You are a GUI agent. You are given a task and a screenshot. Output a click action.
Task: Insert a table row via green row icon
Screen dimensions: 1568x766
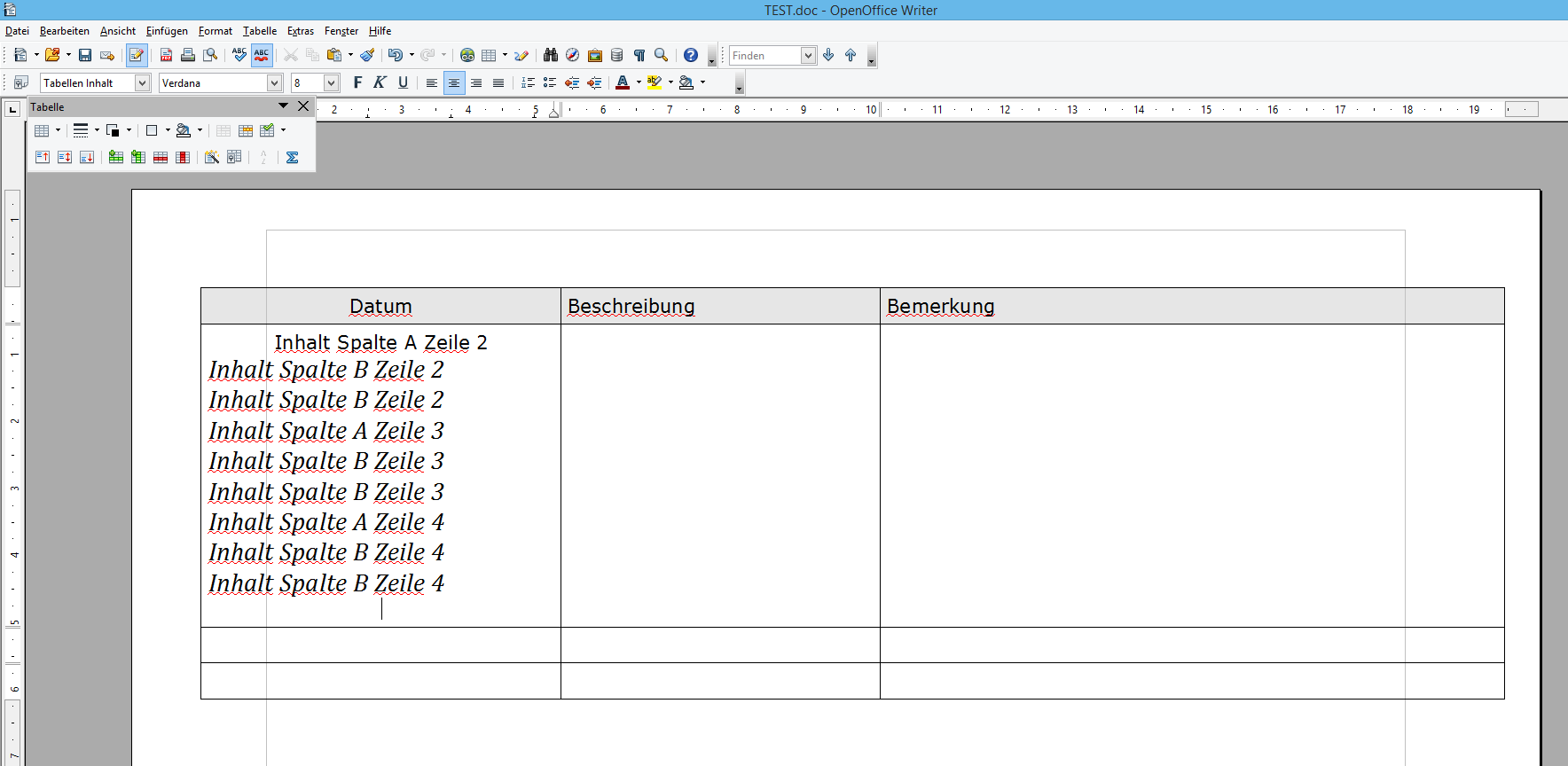click(116, 158)
